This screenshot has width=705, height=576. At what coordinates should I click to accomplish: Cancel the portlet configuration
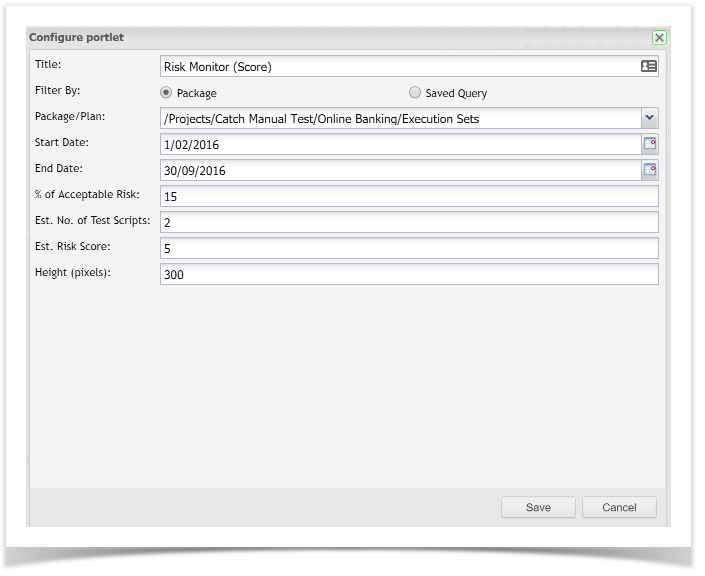[619, 507]
